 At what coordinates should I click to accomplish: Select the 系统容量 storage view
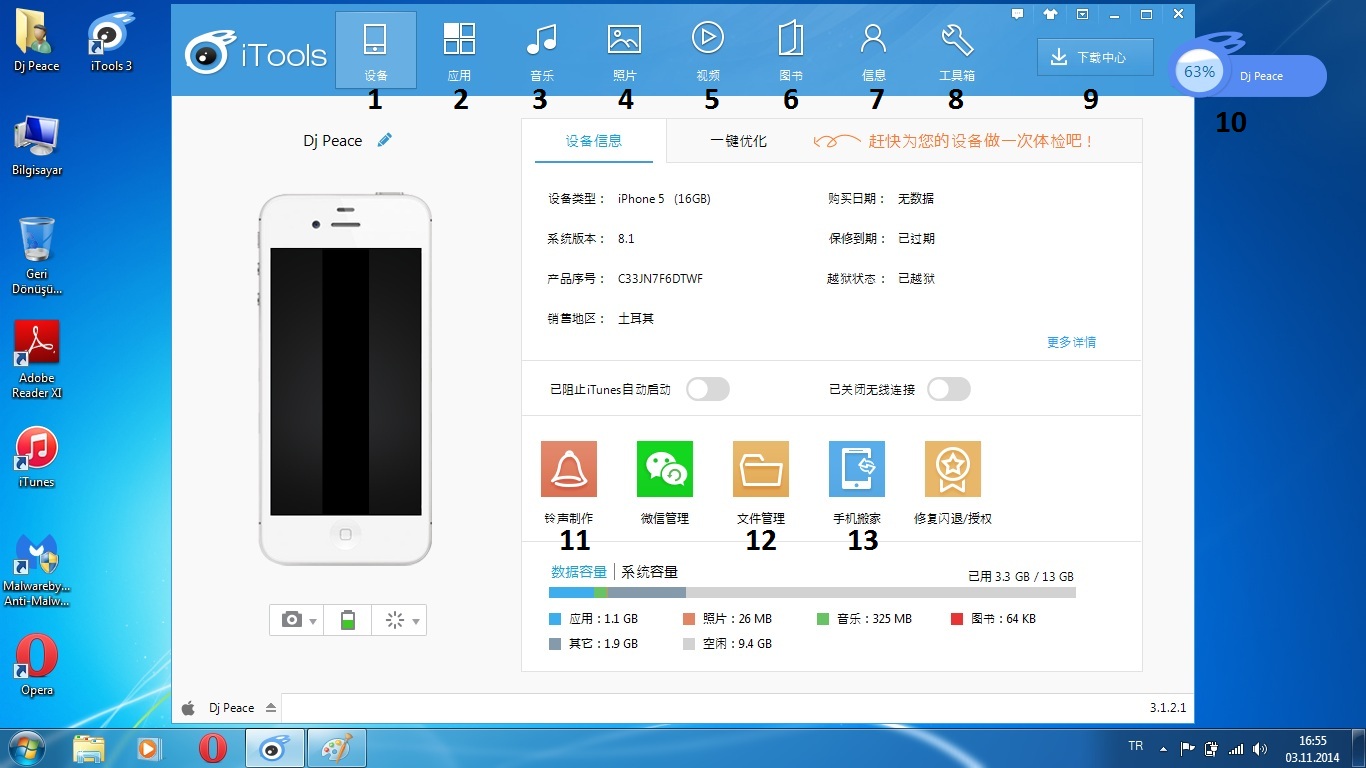pos(650,572)
